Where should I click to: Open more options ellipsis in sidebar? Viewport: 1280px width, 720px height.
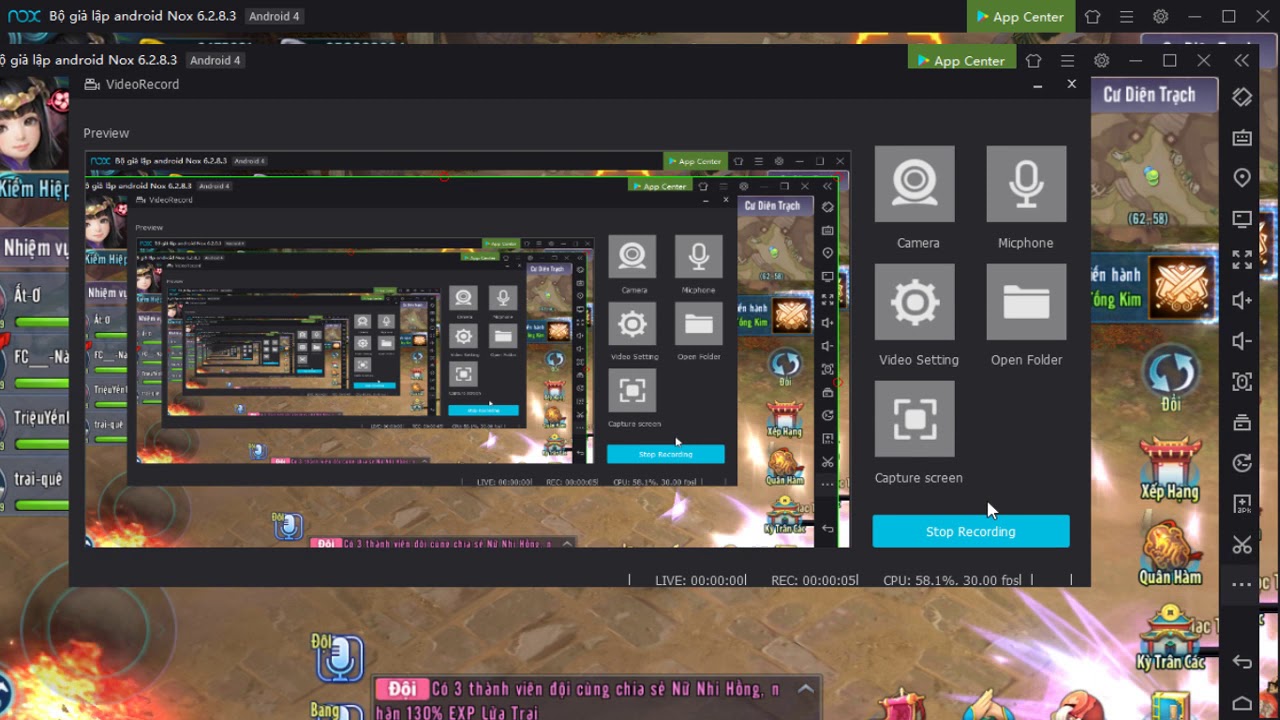point(1242,585)
